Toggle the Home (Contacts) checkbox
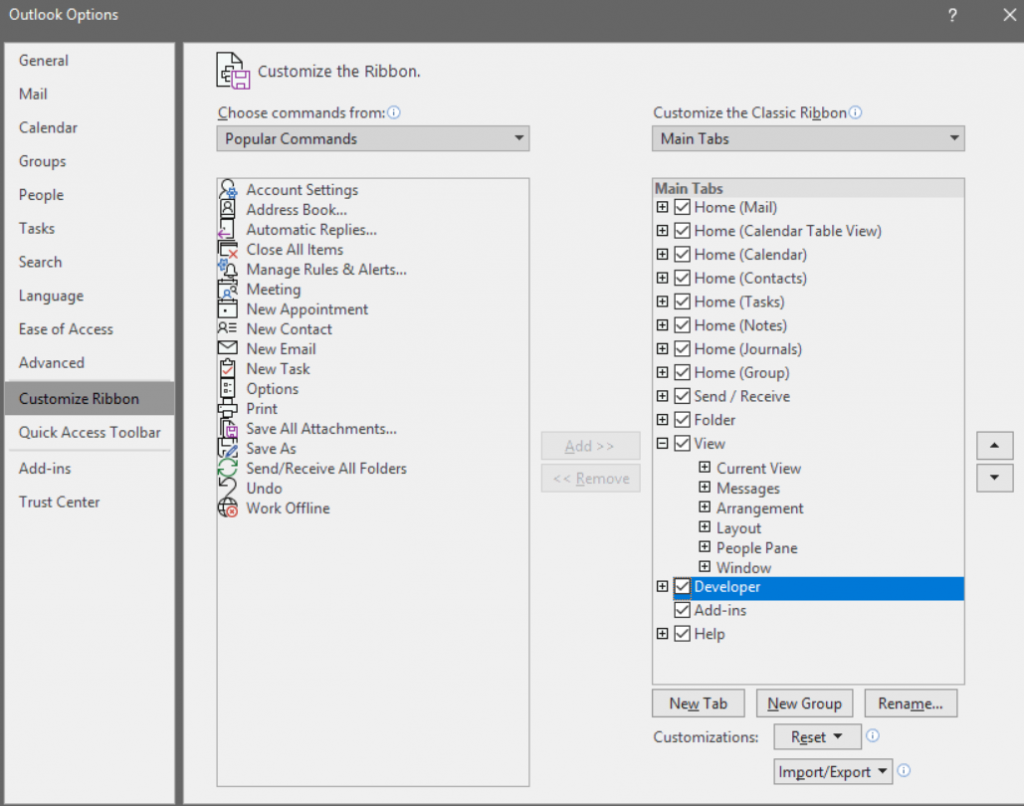 [682, 278]
